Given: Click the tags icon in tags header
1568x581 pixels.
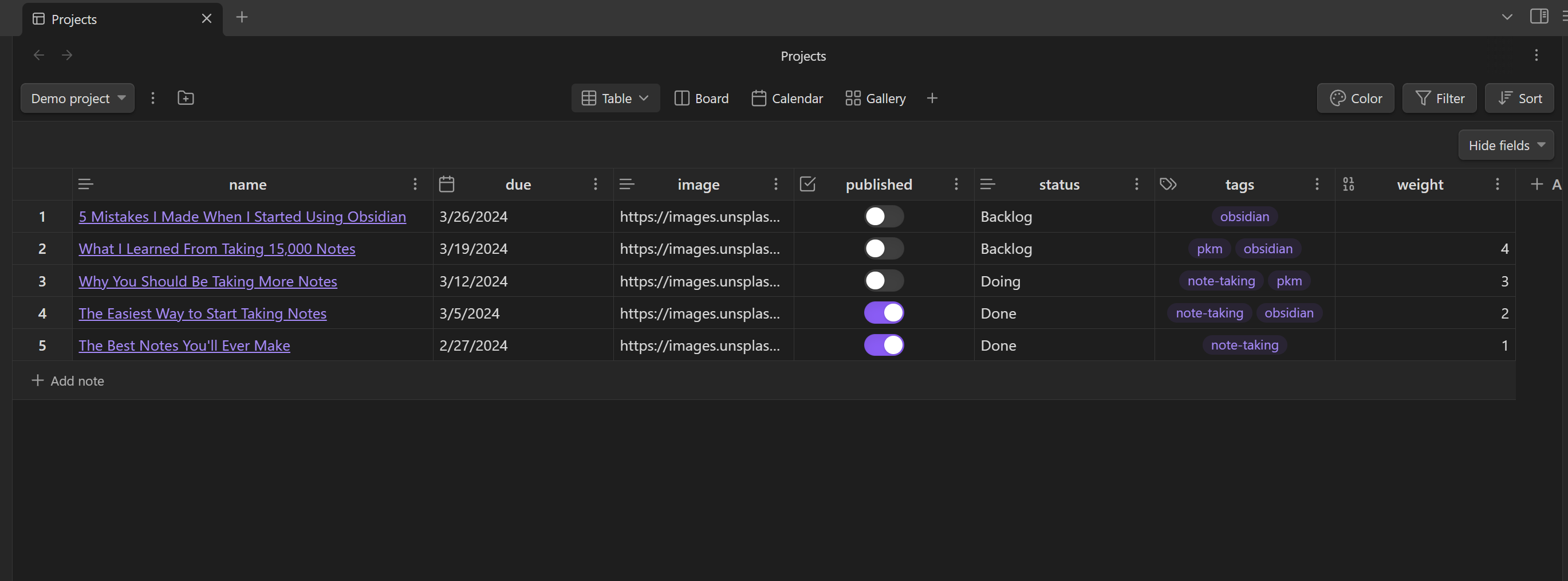Looking at the screenshot, I should (x=1168, y=184).
